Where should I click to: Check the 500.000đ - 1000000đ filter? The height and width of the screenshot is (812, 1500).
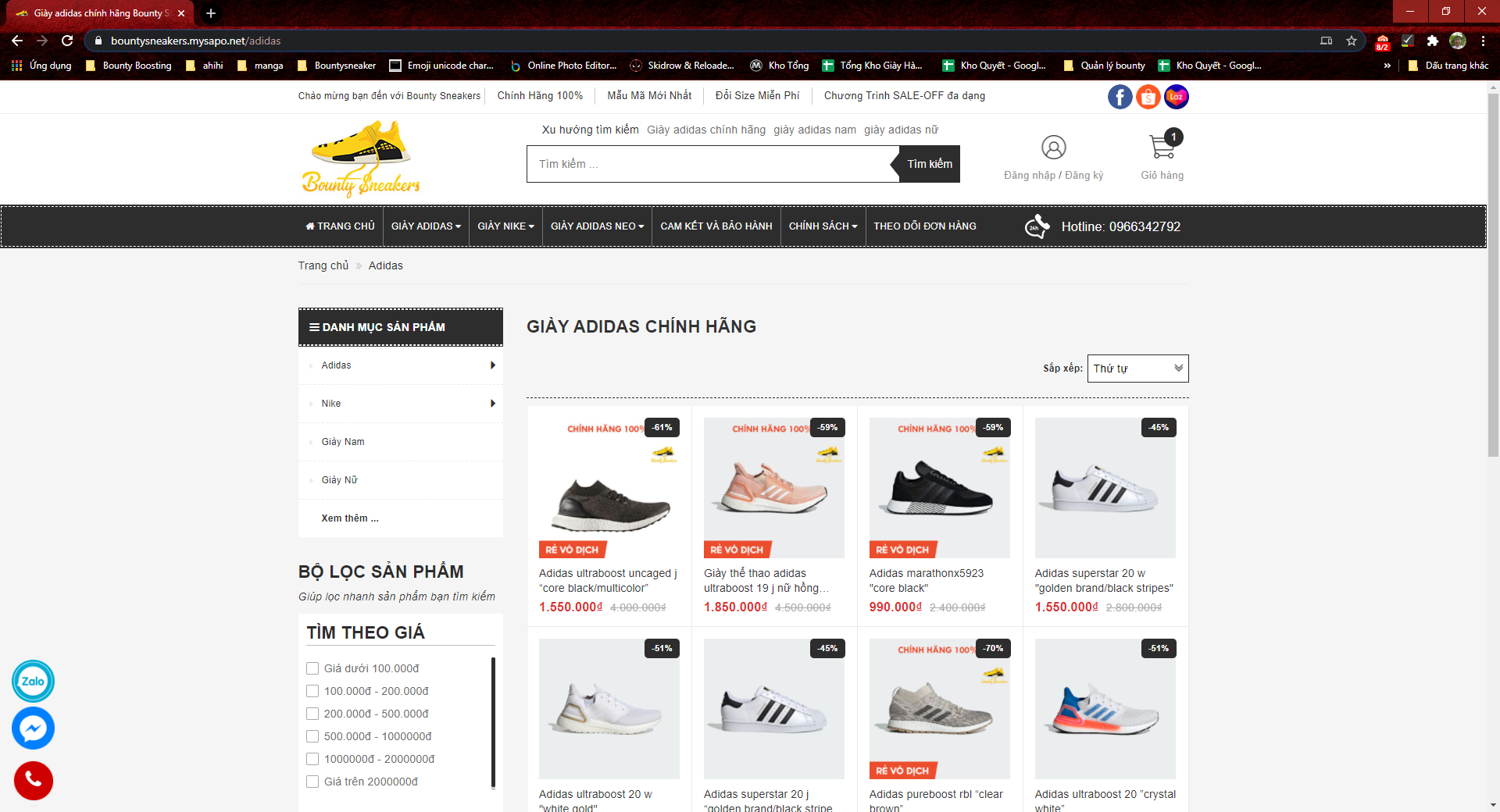pos(312,736)
